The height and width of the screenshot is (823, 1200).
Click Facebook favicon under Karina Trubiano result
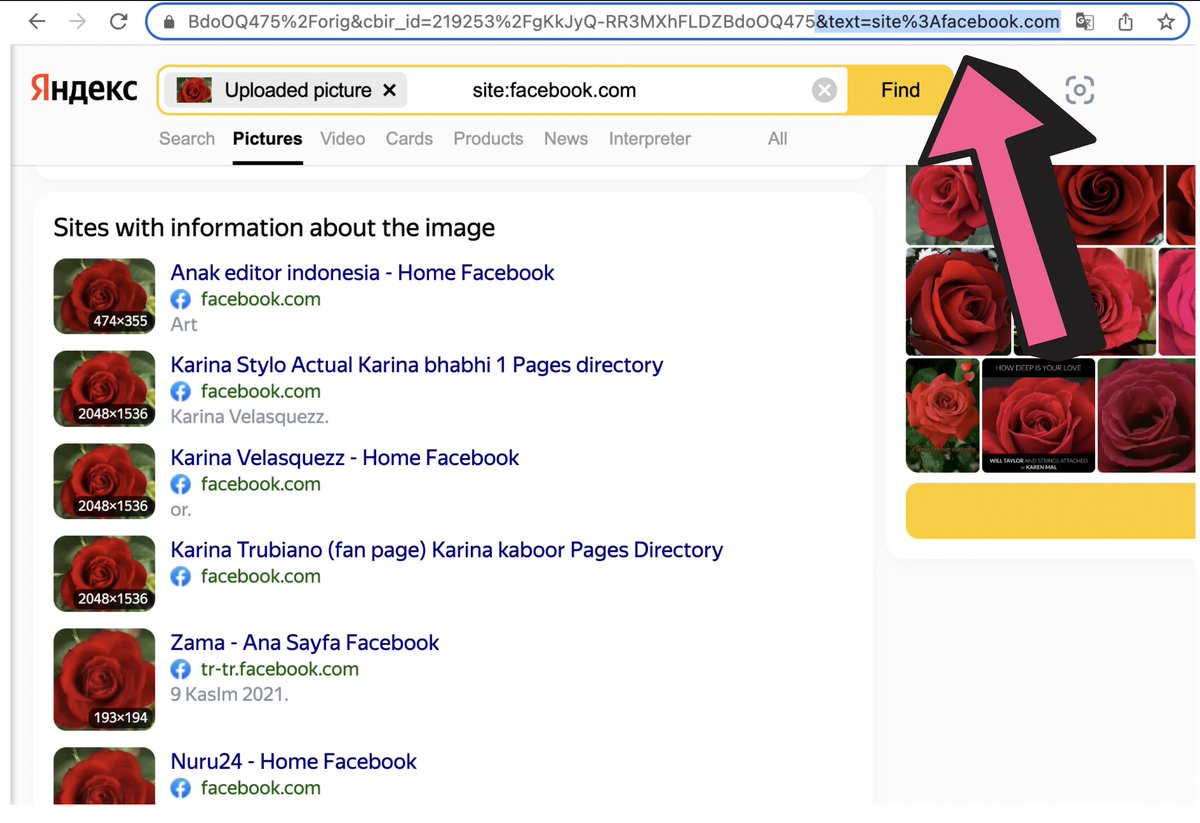click(x=181, y=576)
